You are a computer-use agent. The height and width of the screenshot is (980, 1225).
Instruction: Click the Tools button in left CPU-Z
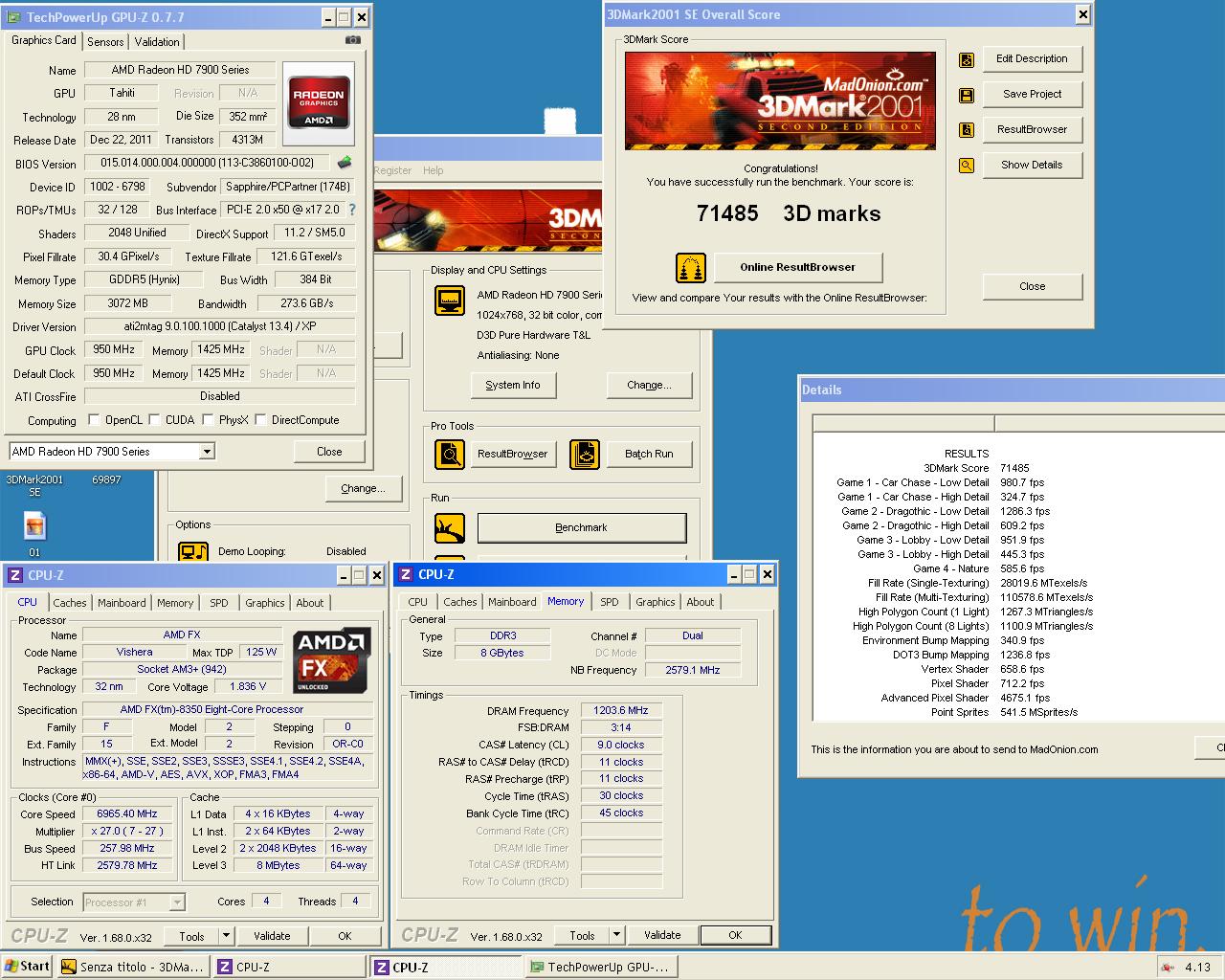tap(192, 936)
